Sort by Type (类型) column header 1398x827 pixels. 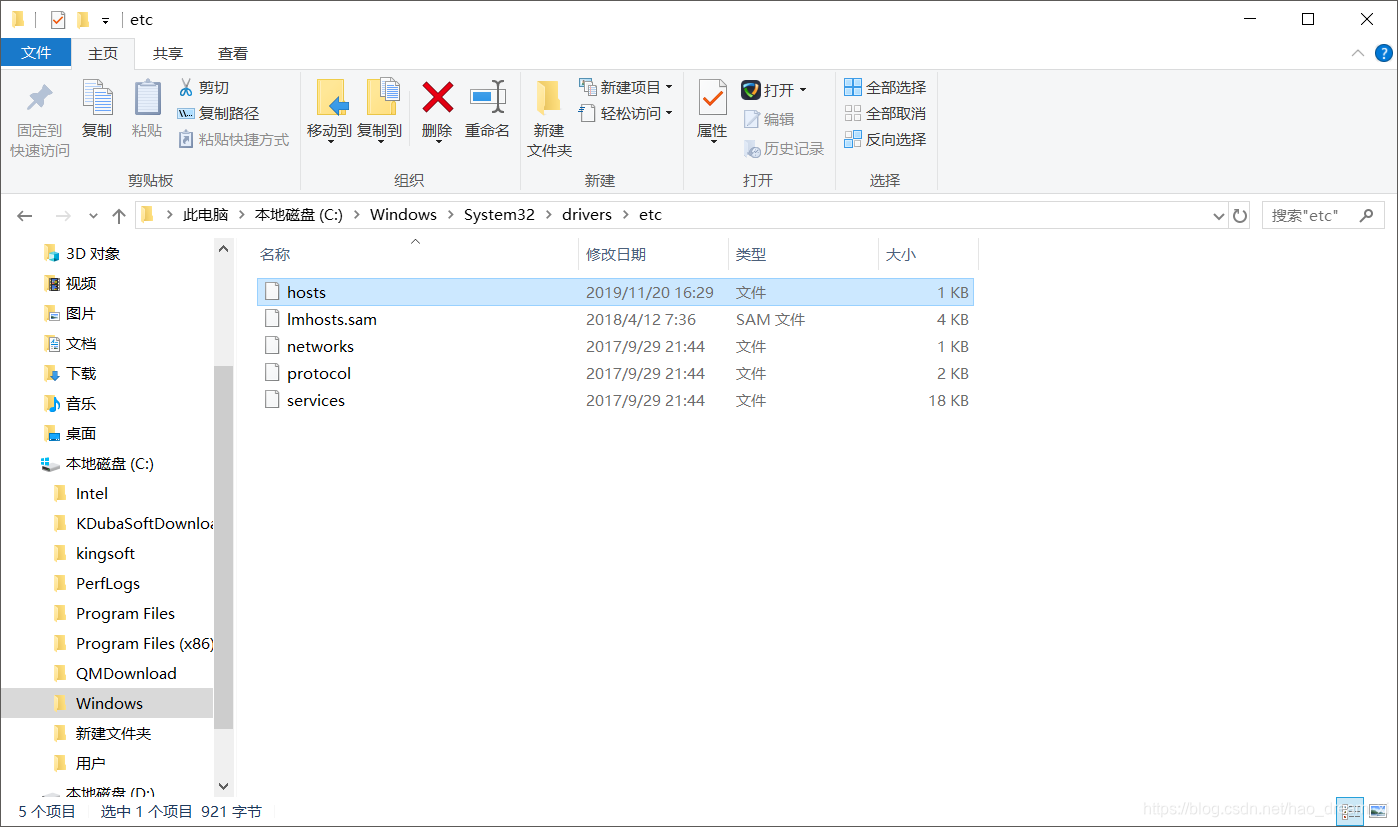coord(803,255)
